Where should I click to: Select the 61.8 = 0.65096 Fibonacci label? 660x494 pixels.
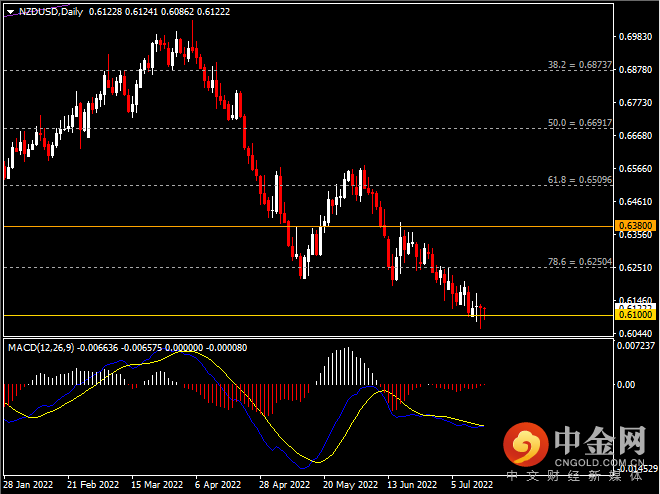580,180
